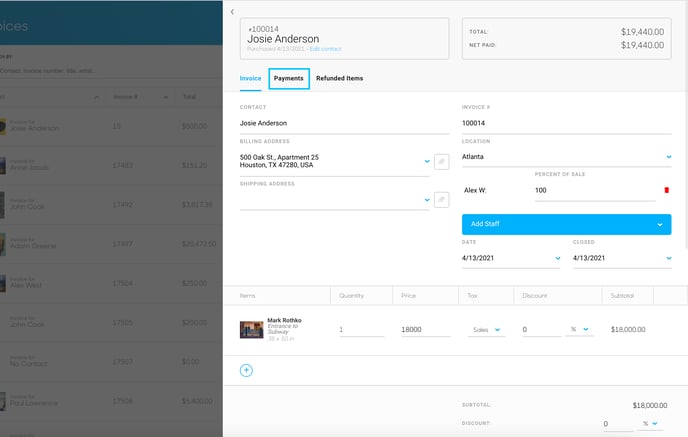
Task: Open the Payments tab
Action: (x=289, y=79)
